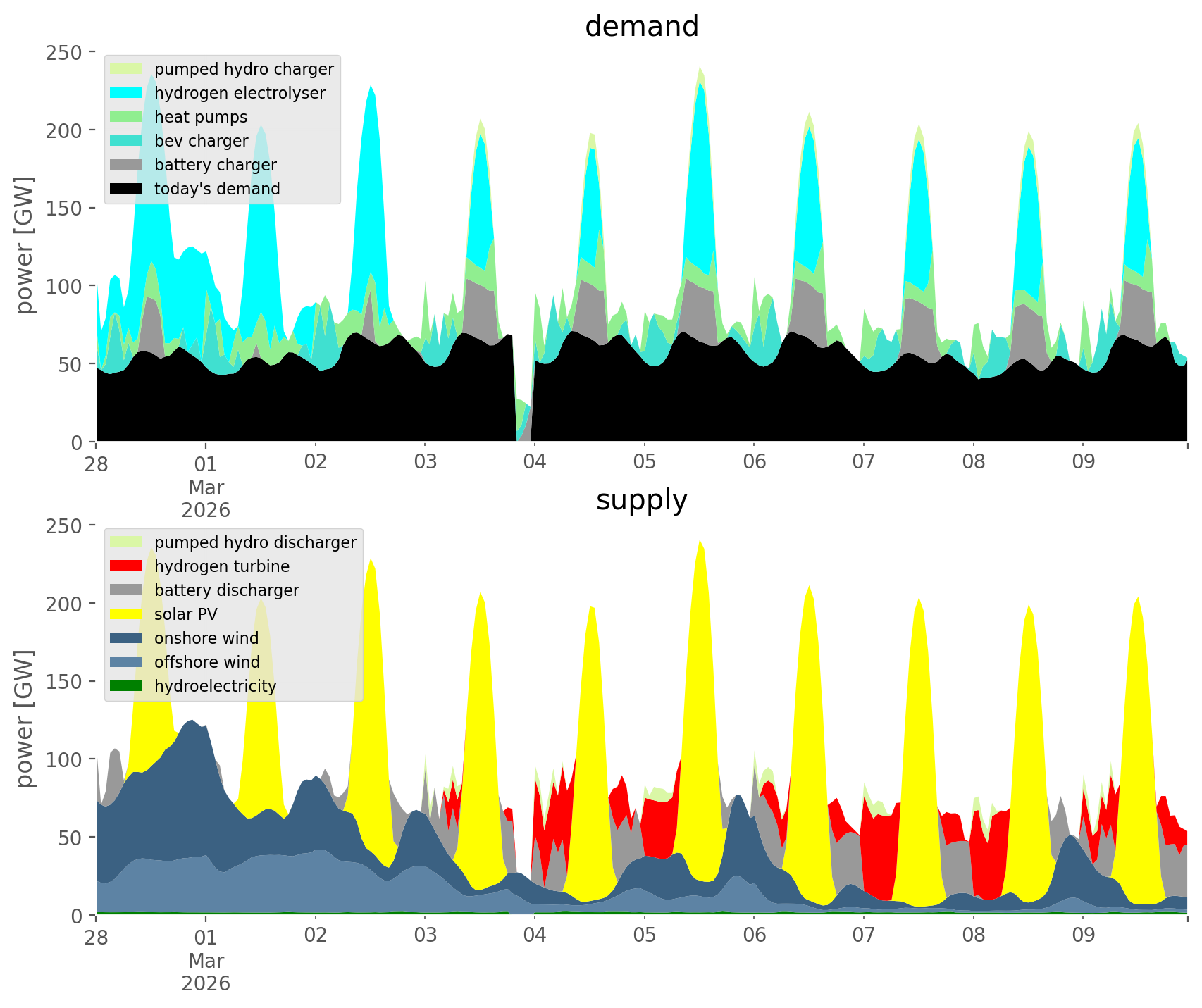Click the 'pumped hydro charger' legend label
1202x1008 pixels.
(244, 69)
